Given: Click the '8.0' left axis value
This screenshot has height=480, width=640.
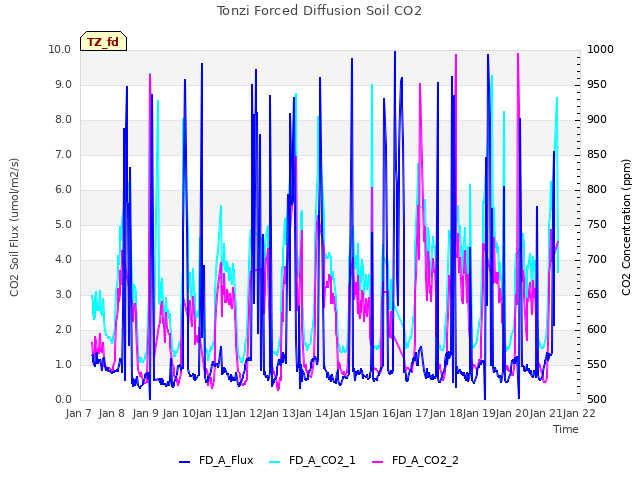Looking at the screenshot, I should tap(63, 120).
